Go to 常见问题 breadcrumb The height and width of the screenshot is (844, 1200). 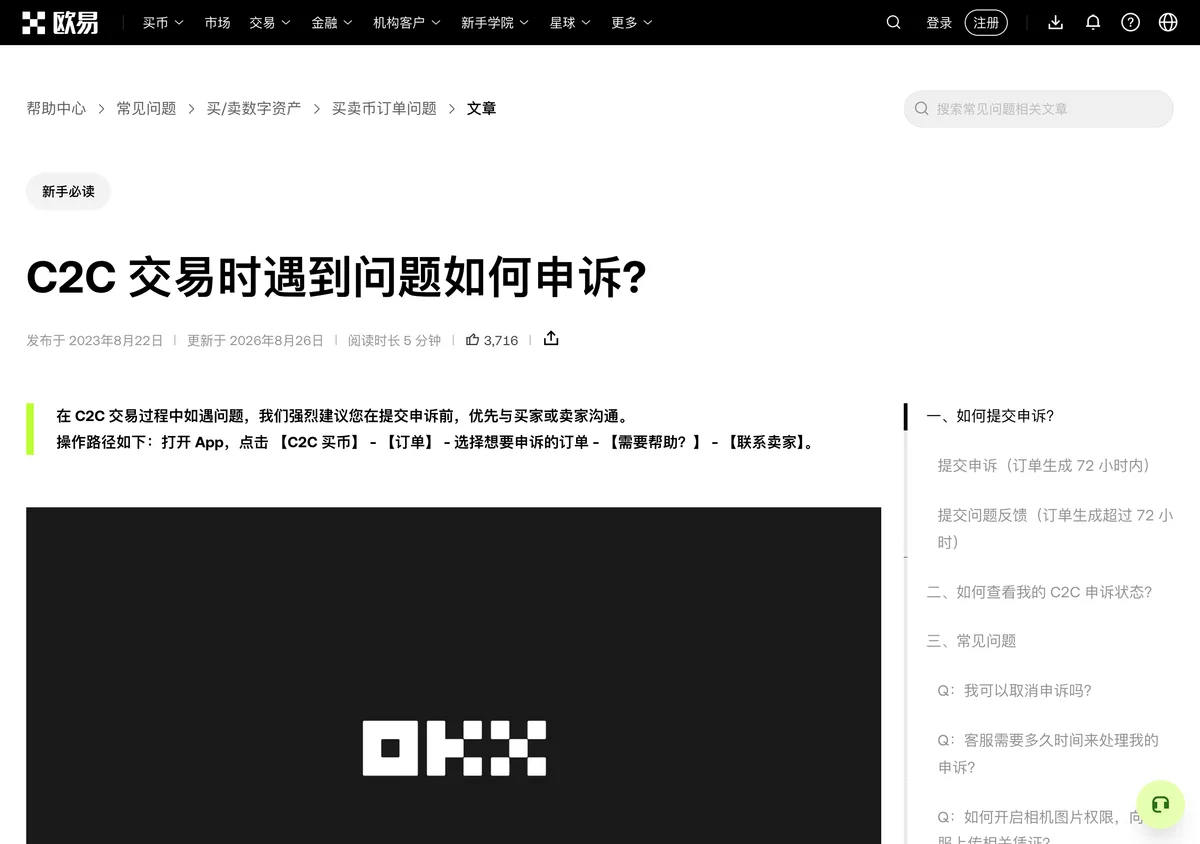pos(146,108)
